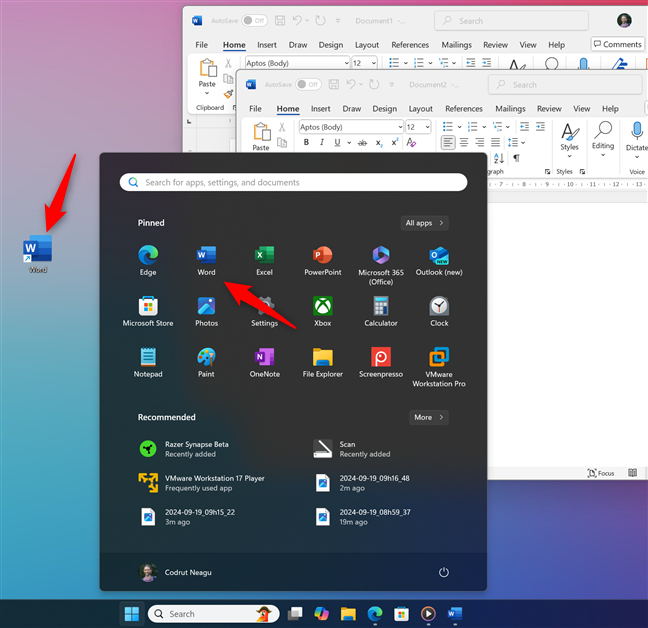The height and width of the screenshot is (628, 648).
Task: Launch Screenpresso from pinned apps
Action: click(x=381, y=362)
